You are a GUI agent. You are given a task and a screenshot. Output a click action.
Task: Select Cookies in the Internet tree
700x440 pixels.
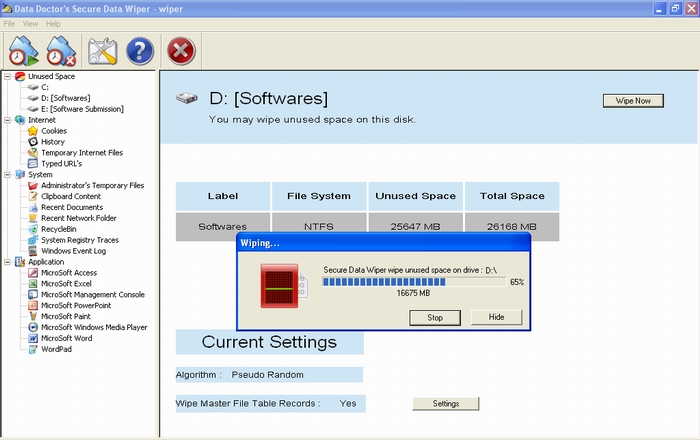[x=54, y=131]
